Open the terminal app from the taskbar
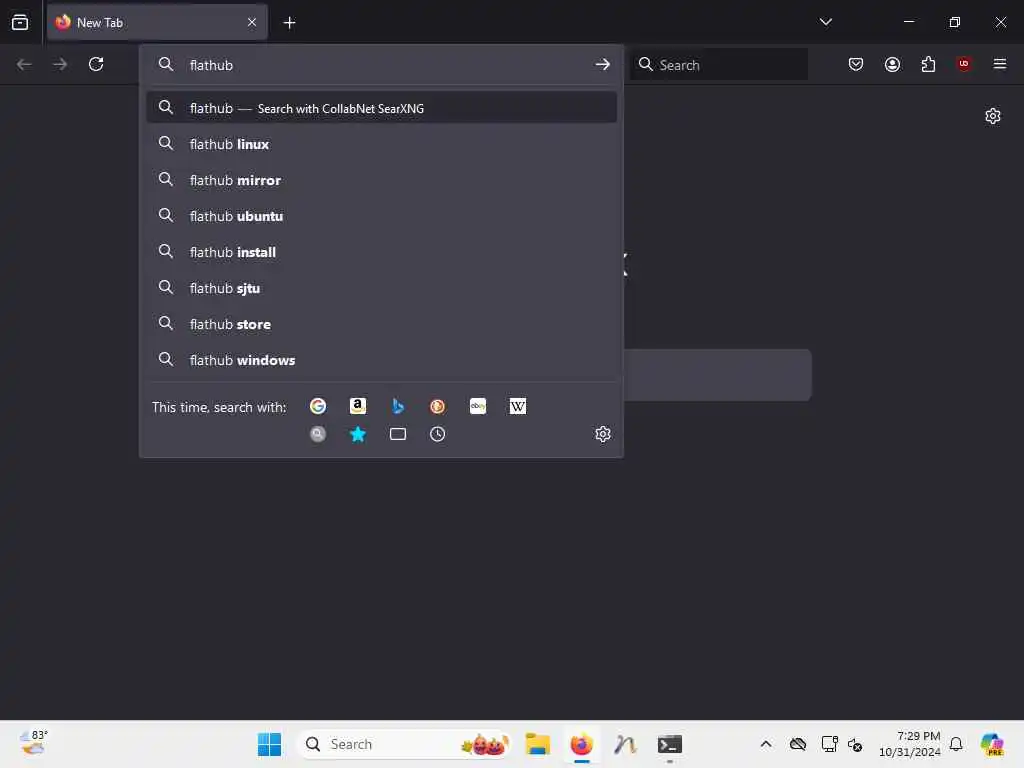Viewport: 1024px width, 768px height. (x=670, y=744)
